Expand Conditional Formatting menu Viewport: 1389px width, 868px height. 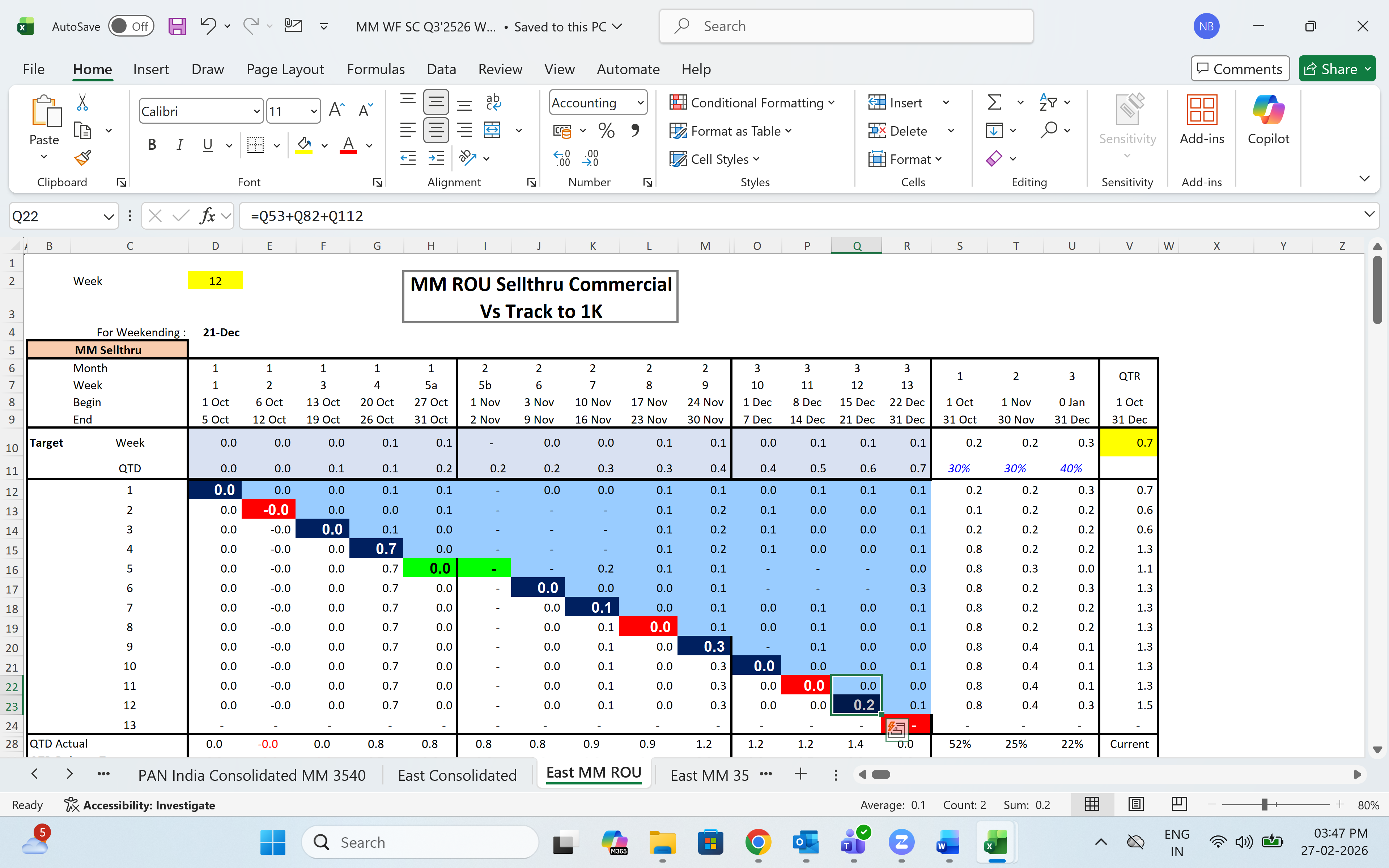752,103
